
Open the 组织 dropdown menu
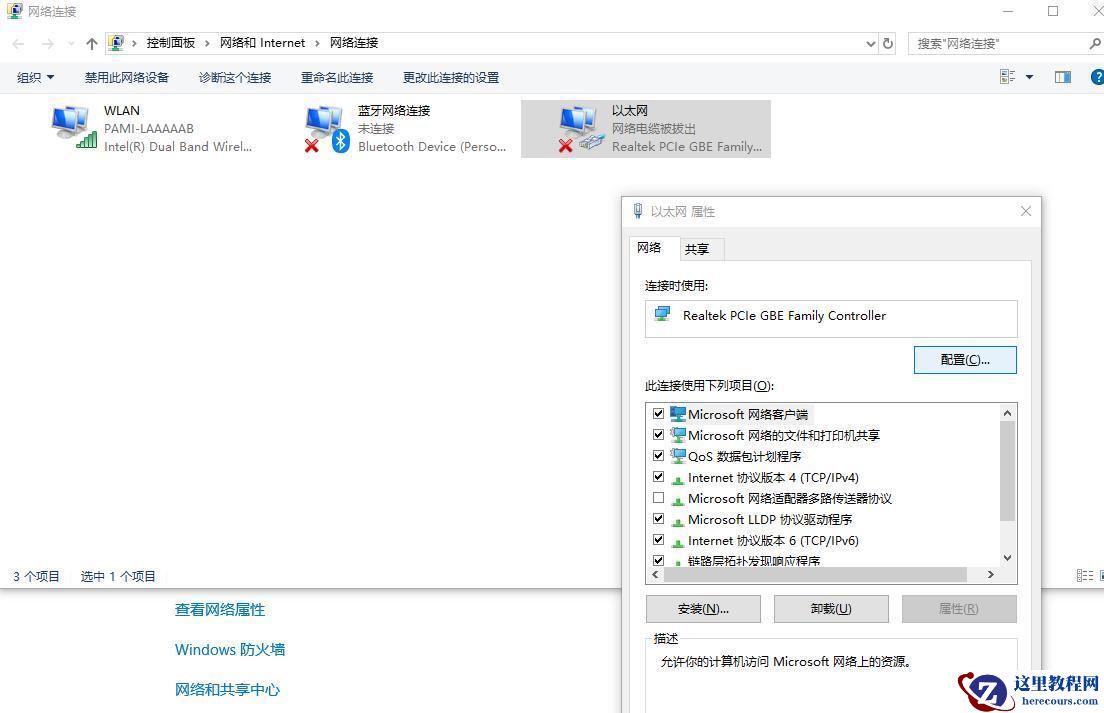point(33,77)
